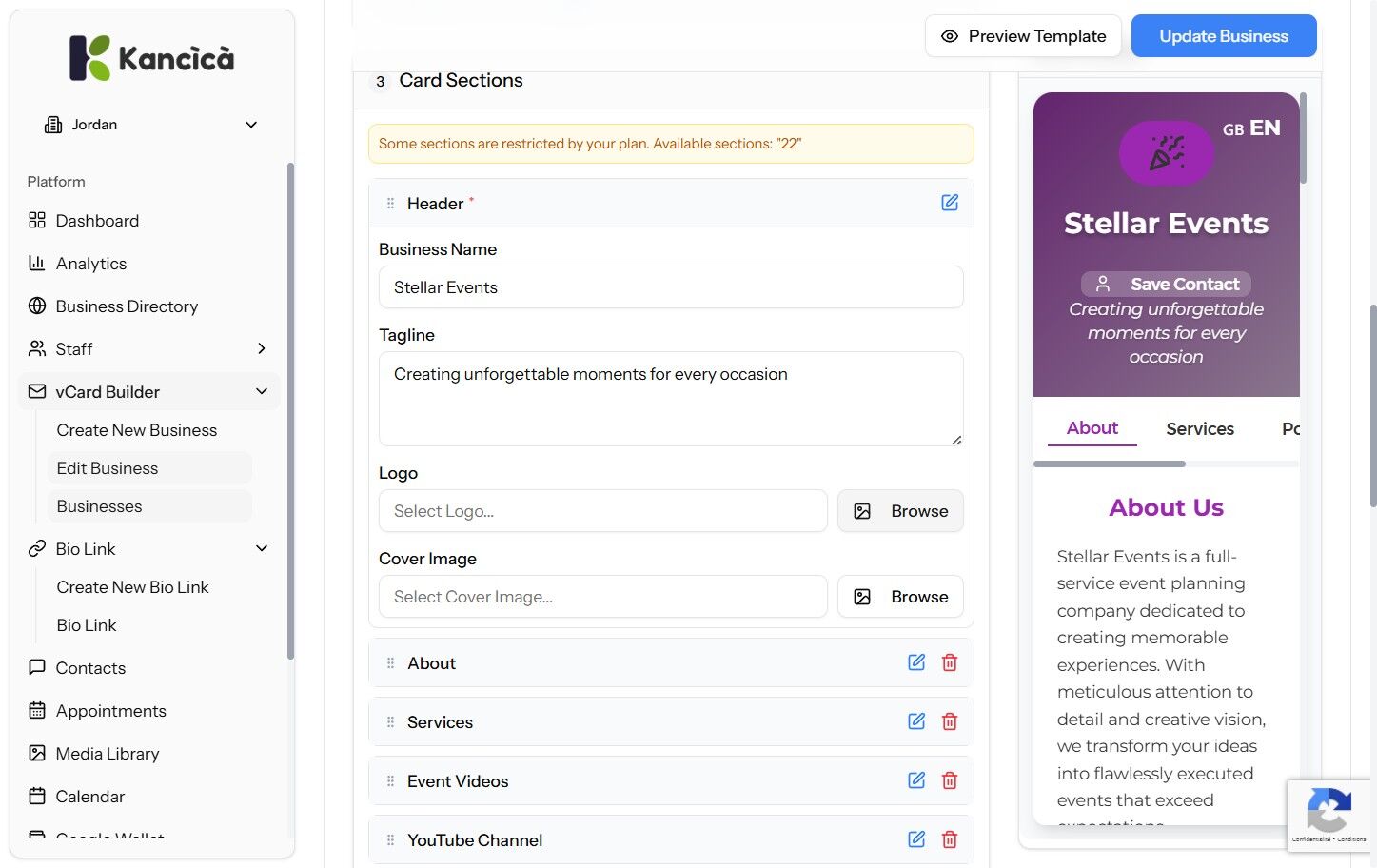The height and width of the screenshot is (868, 1377).
Task: Click the edit icon on Header section
Action: [950, 203]
